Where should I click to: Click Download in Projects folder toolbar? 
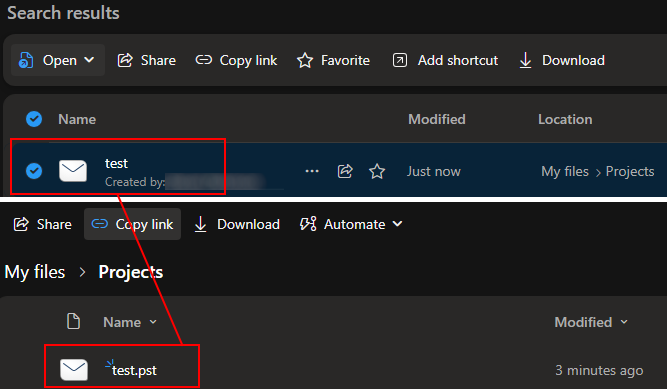[x=237, y=224]
